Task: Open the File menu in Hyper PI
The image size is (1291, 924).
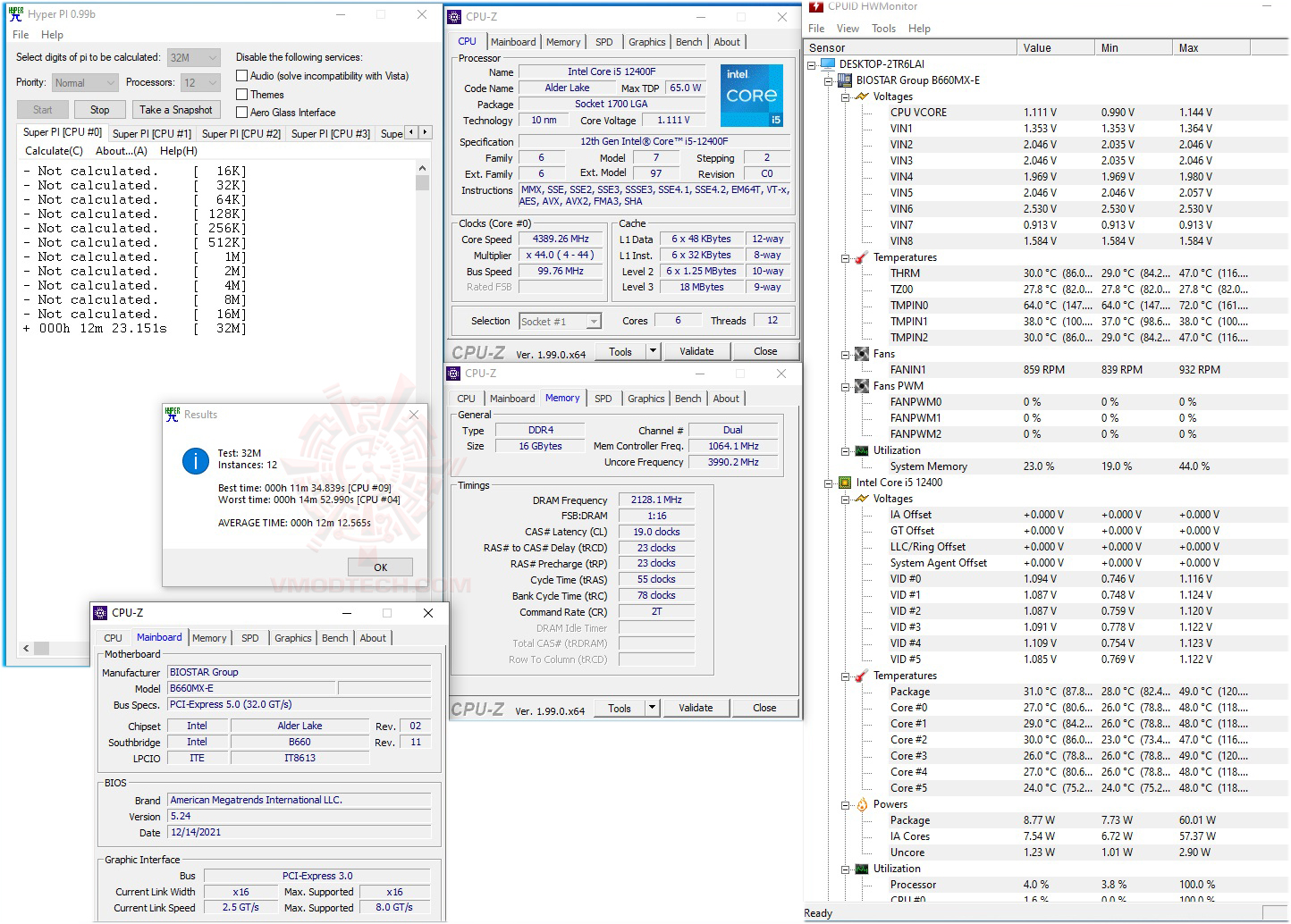Action: (x=21, y=35)
